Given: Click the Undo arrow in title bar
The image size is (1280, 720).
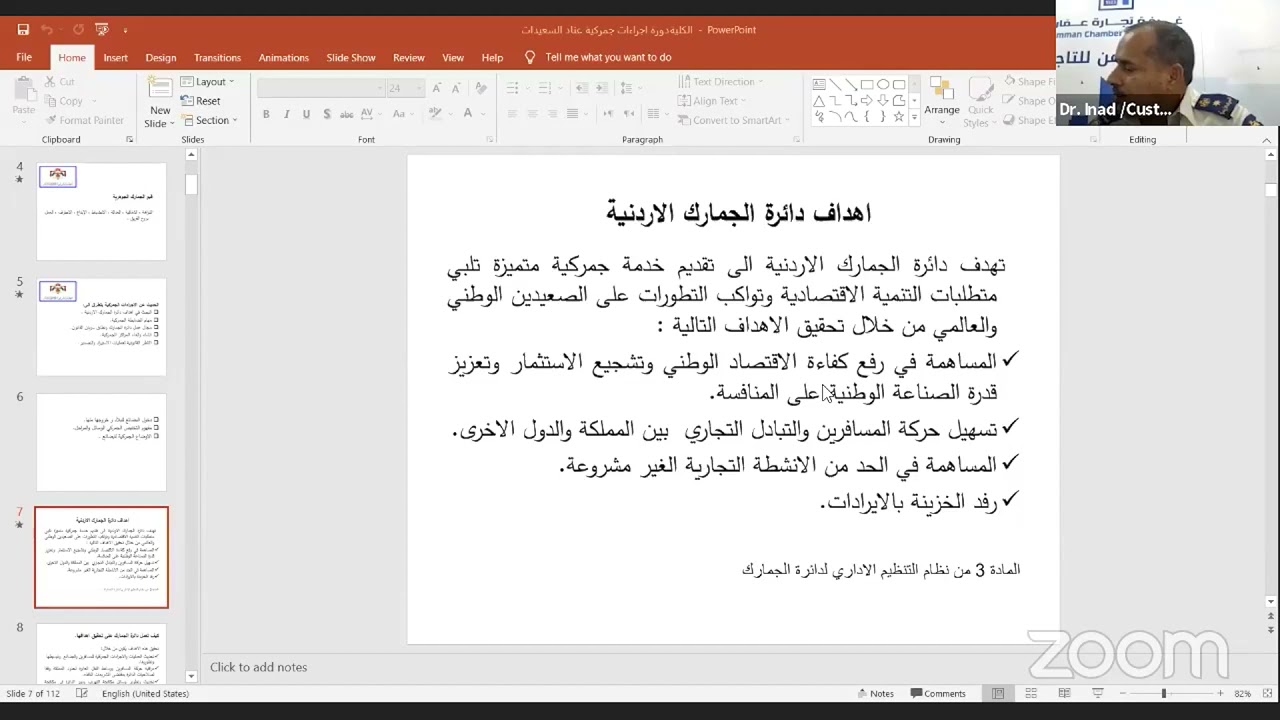Looking at the screenshot, I should tap(46, 30).
